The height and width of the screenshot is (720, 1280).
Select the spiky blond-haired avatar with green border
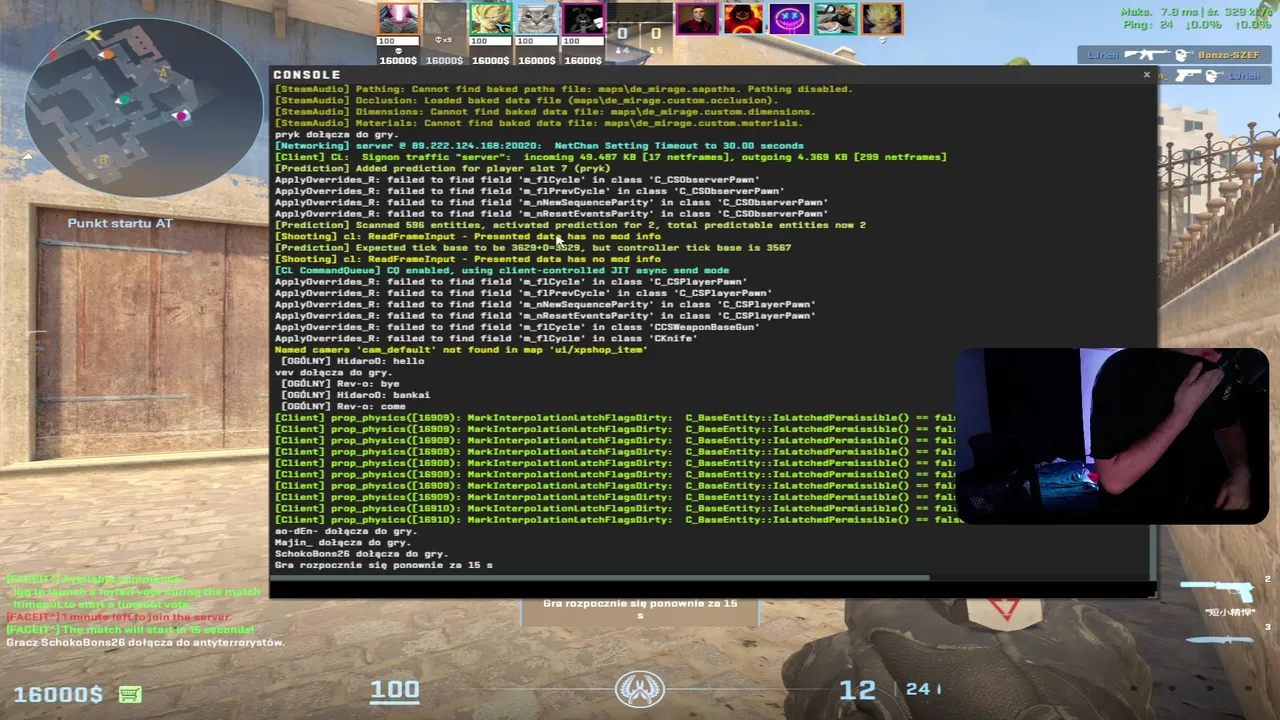pyautogui.click(x=490, y=19)
